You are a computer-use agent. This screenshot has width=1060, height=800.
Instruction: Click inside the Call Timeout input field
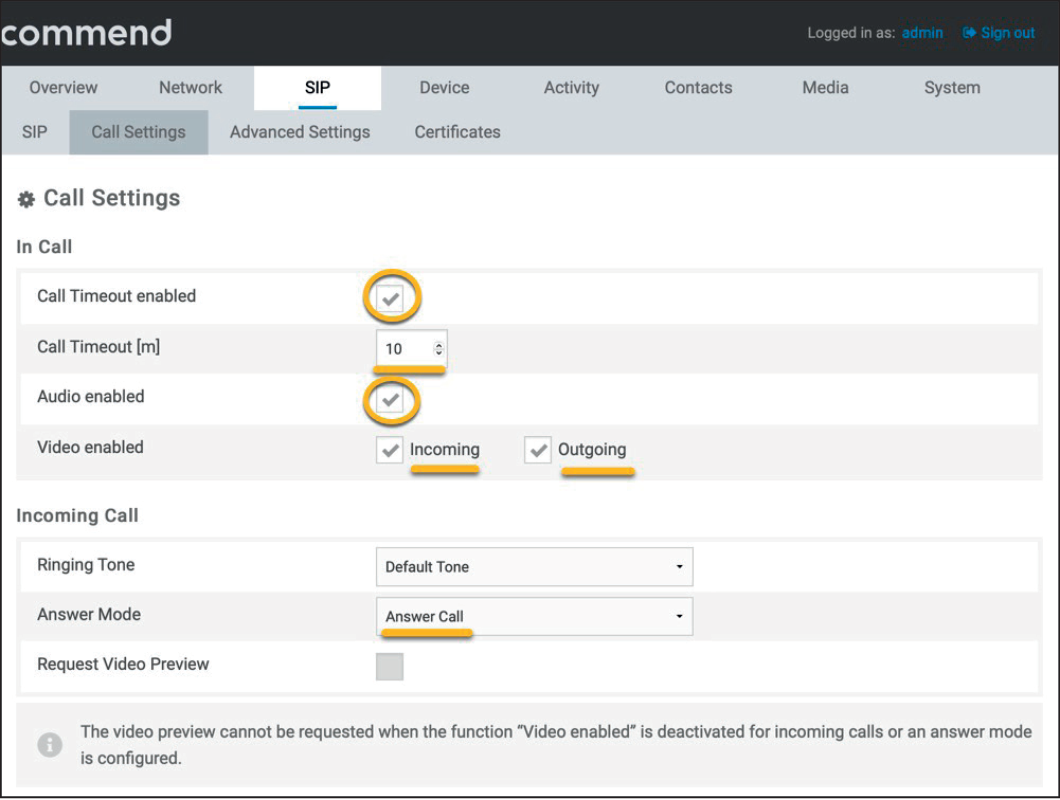405,348
